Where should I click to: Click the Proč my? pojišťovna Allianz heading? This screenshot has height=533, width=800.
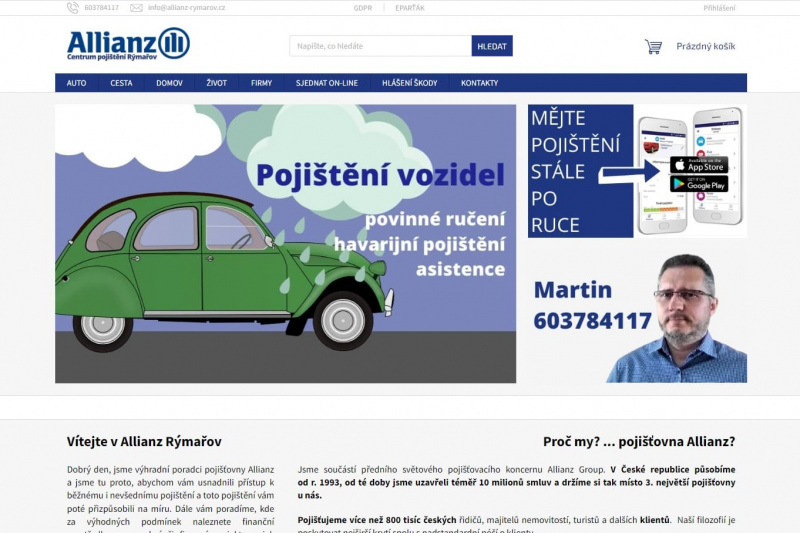coord(639,442)
